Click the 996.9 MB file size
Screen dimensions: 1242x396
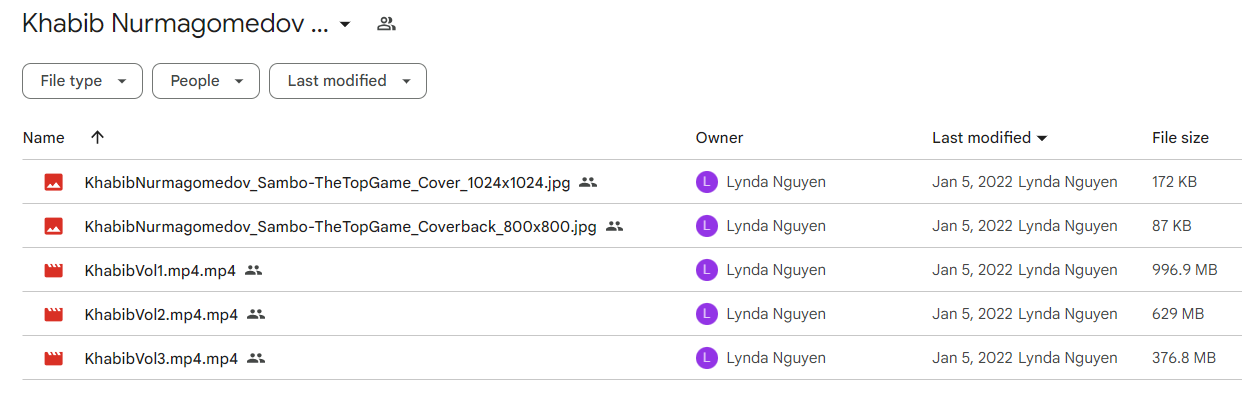(x=1184, y=270)
